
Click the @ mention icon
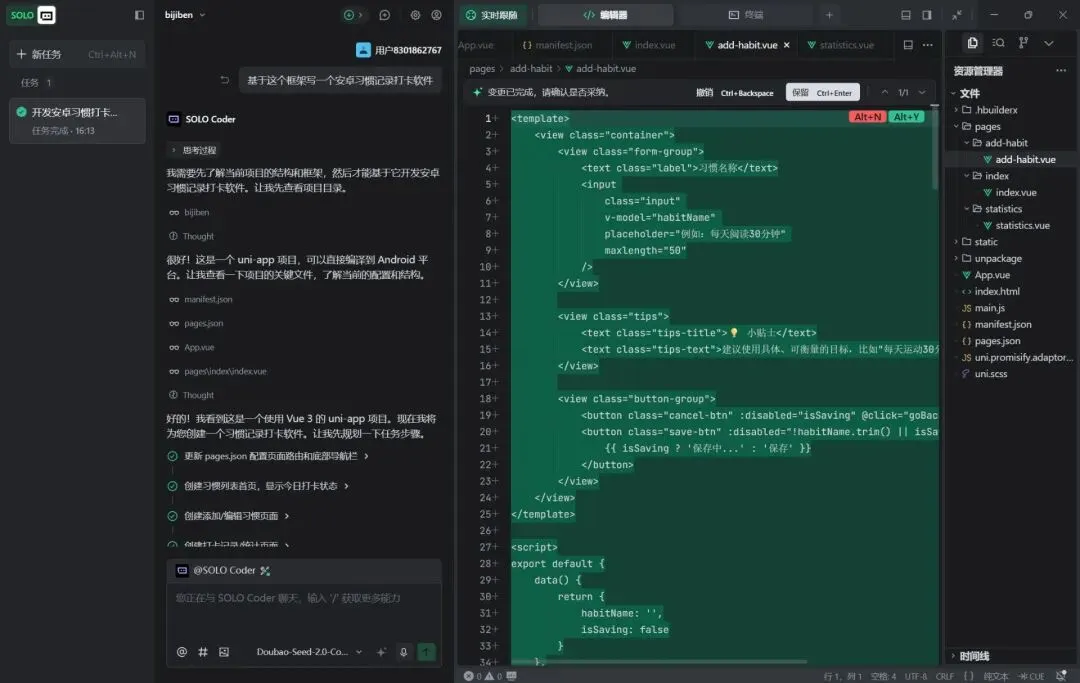[x=182, y=652]
